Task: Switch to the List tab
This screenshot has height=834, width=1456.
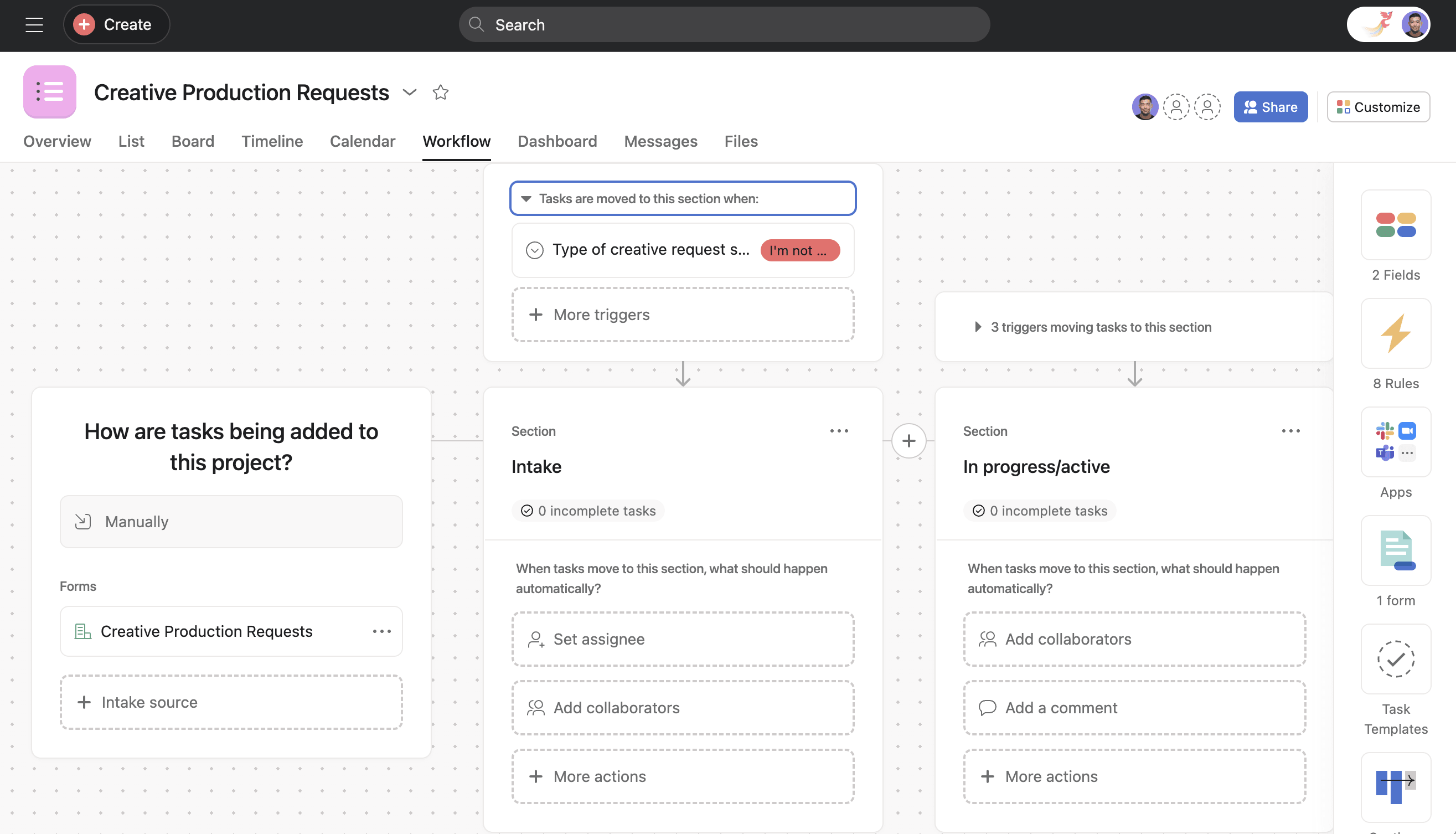Action: pyautogui.click(x=131, y=141)
